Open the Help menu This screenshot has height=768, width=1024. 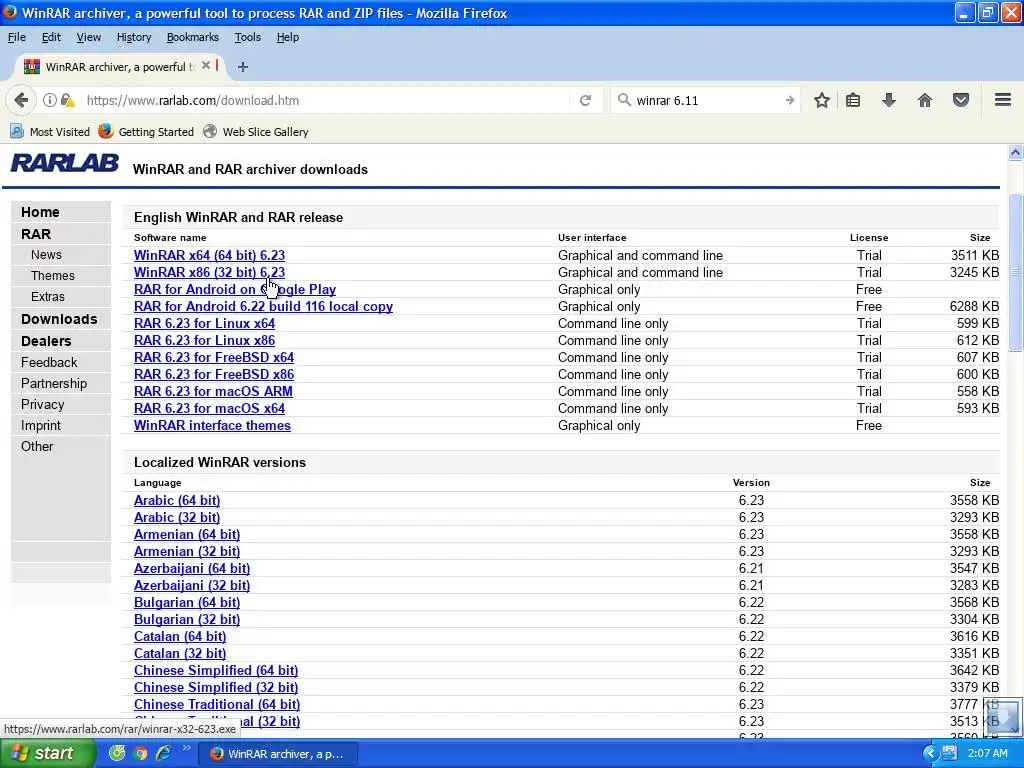click(x=287, y=37)
